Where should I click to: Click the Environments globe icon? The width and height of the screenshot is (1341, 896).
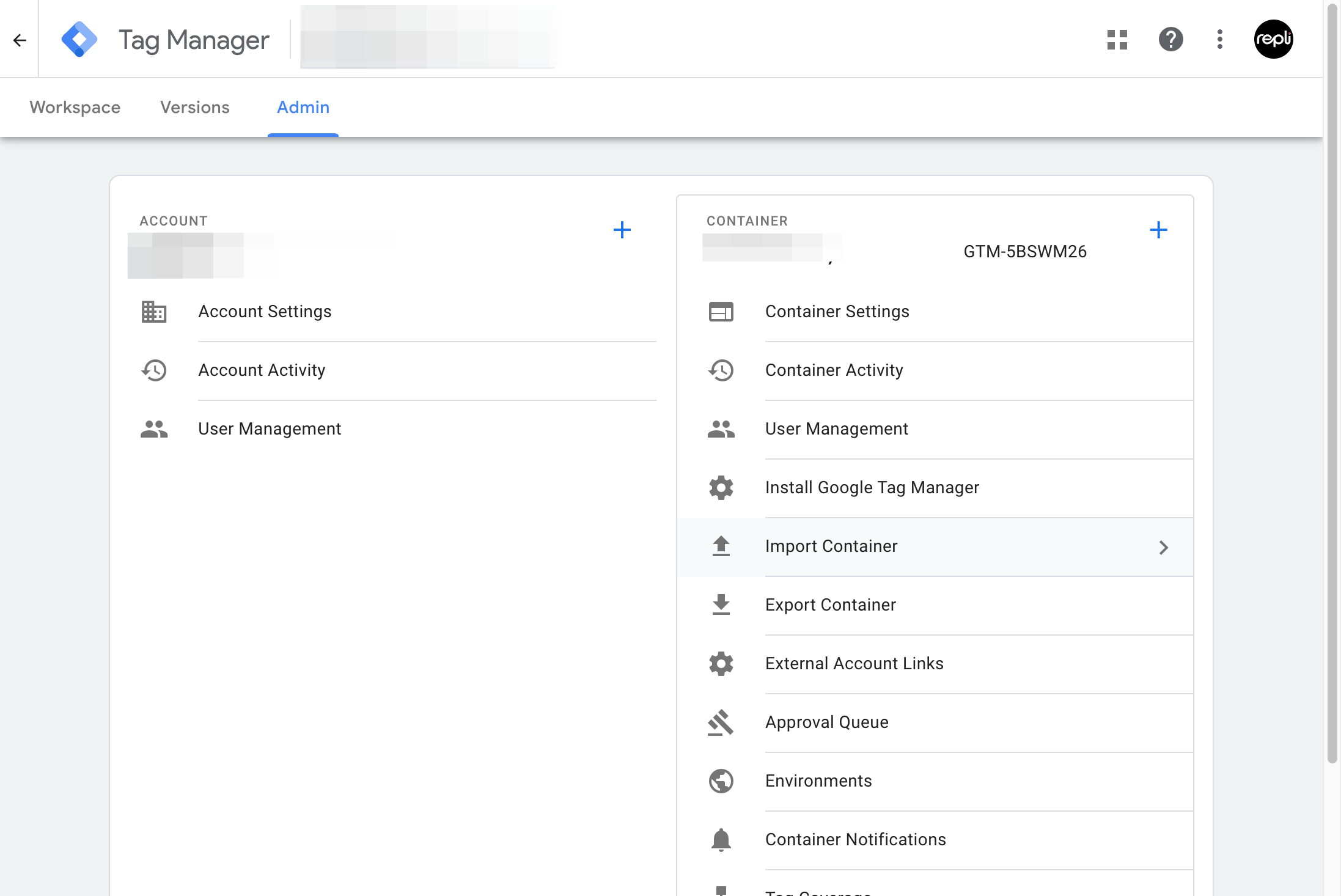coord(721,781)
